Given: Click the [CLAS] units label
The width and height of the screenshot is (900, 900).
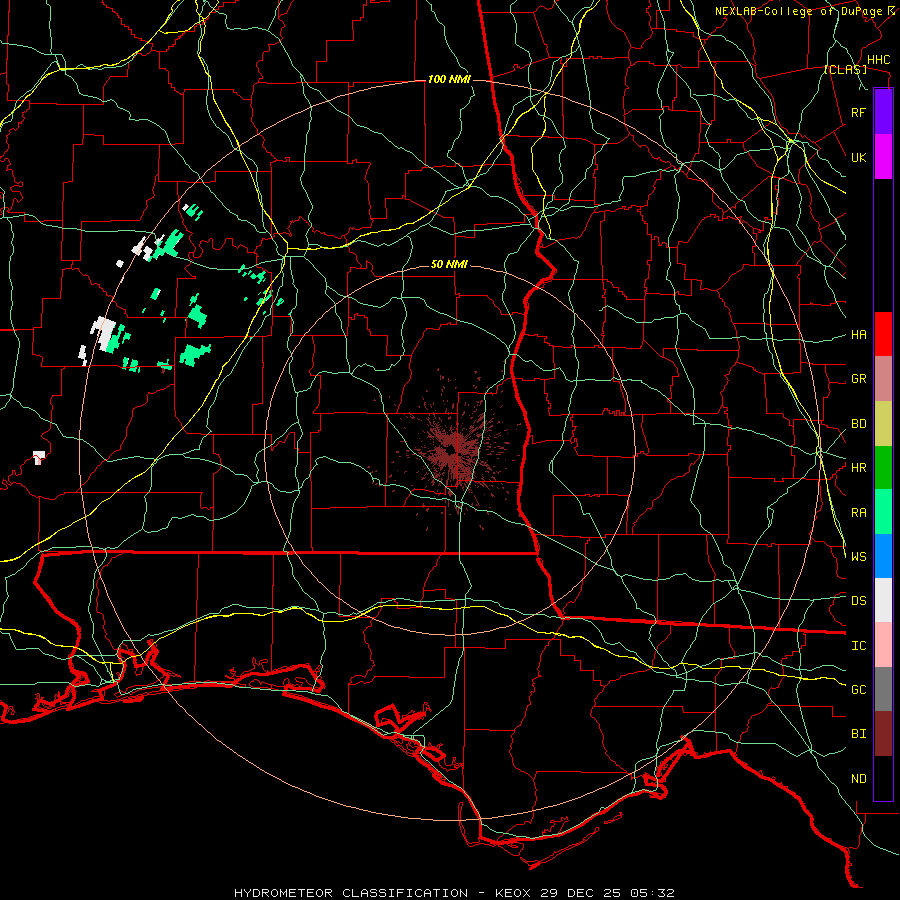Looking at the screenshot, I should pyautogui.click(x=845, y=69).
